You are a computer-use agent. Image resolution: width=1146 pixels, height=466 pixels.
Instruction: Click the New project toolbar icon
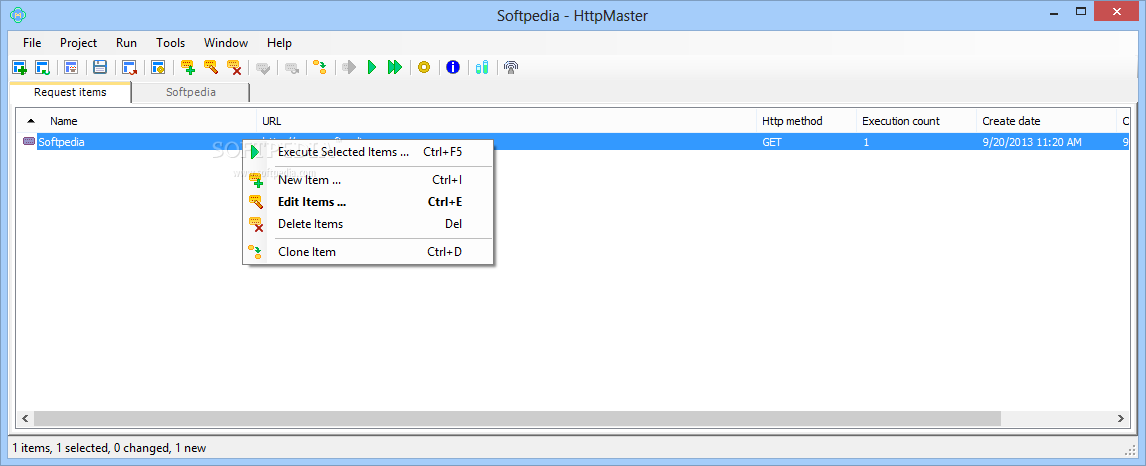click(x=20, y=67)
